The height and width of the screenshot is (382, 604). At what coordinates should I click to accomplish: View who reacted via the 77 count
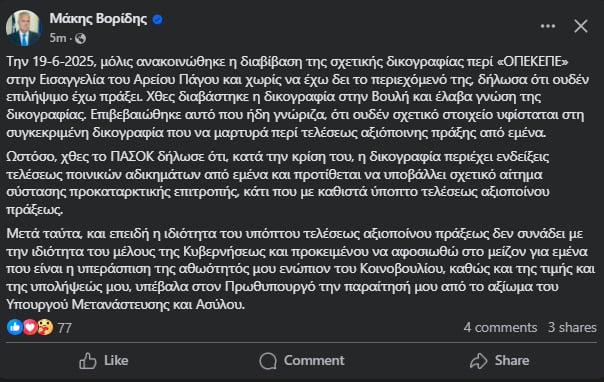[64, 328]
